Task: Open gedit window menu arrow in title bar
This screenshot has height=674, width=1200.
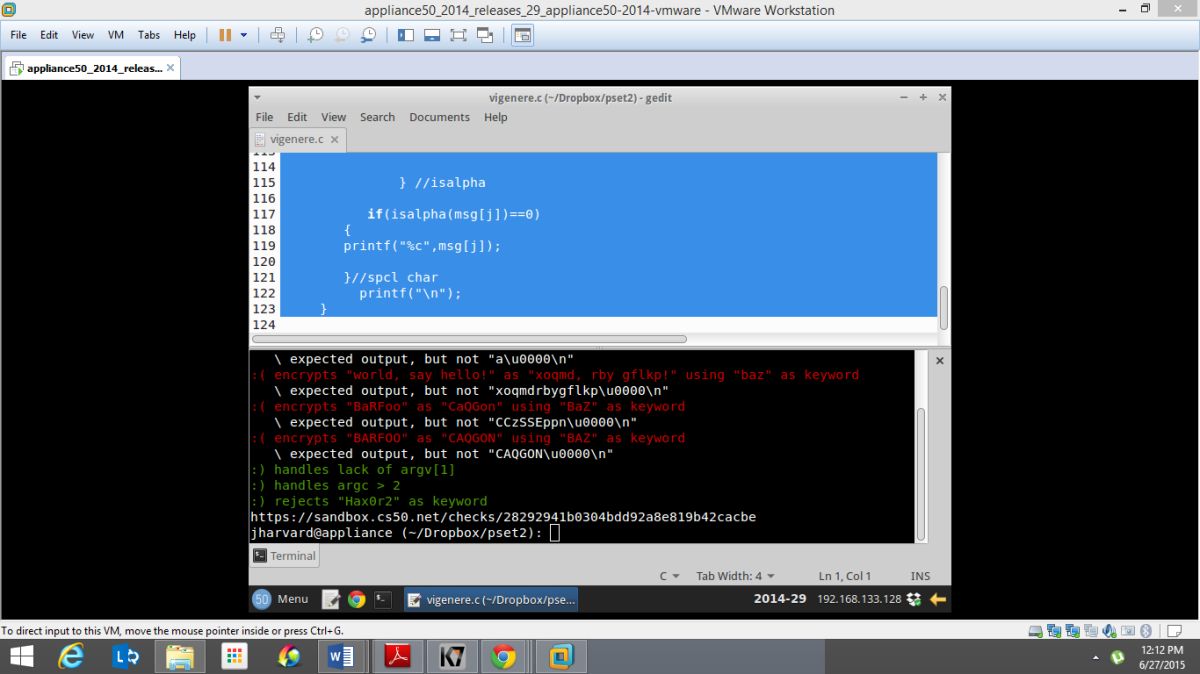Action: 257,98
